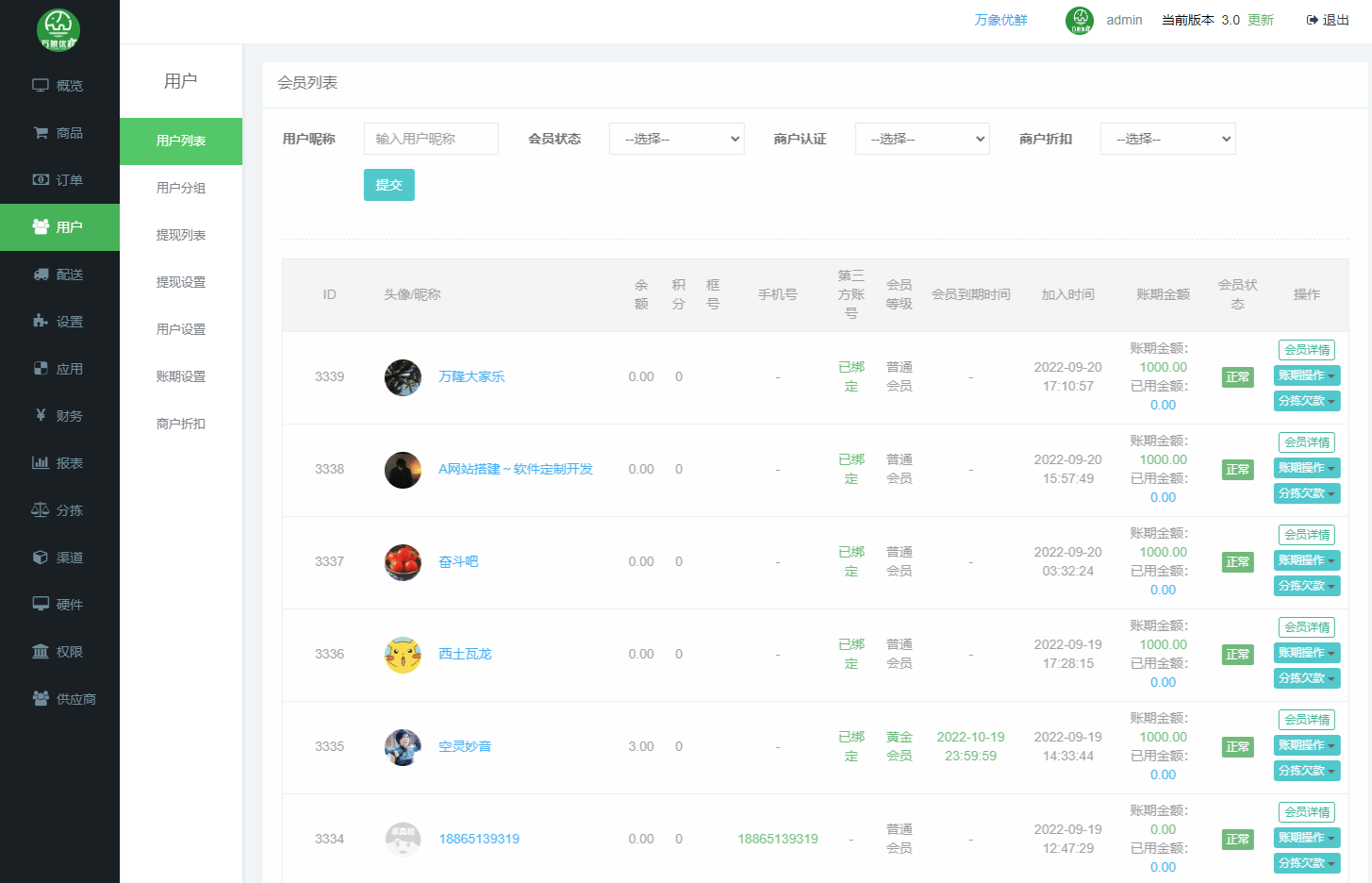Screen dimensions: 1372x883
Task: Click the 退出 logout icon
Action: tap(1312, 20)
